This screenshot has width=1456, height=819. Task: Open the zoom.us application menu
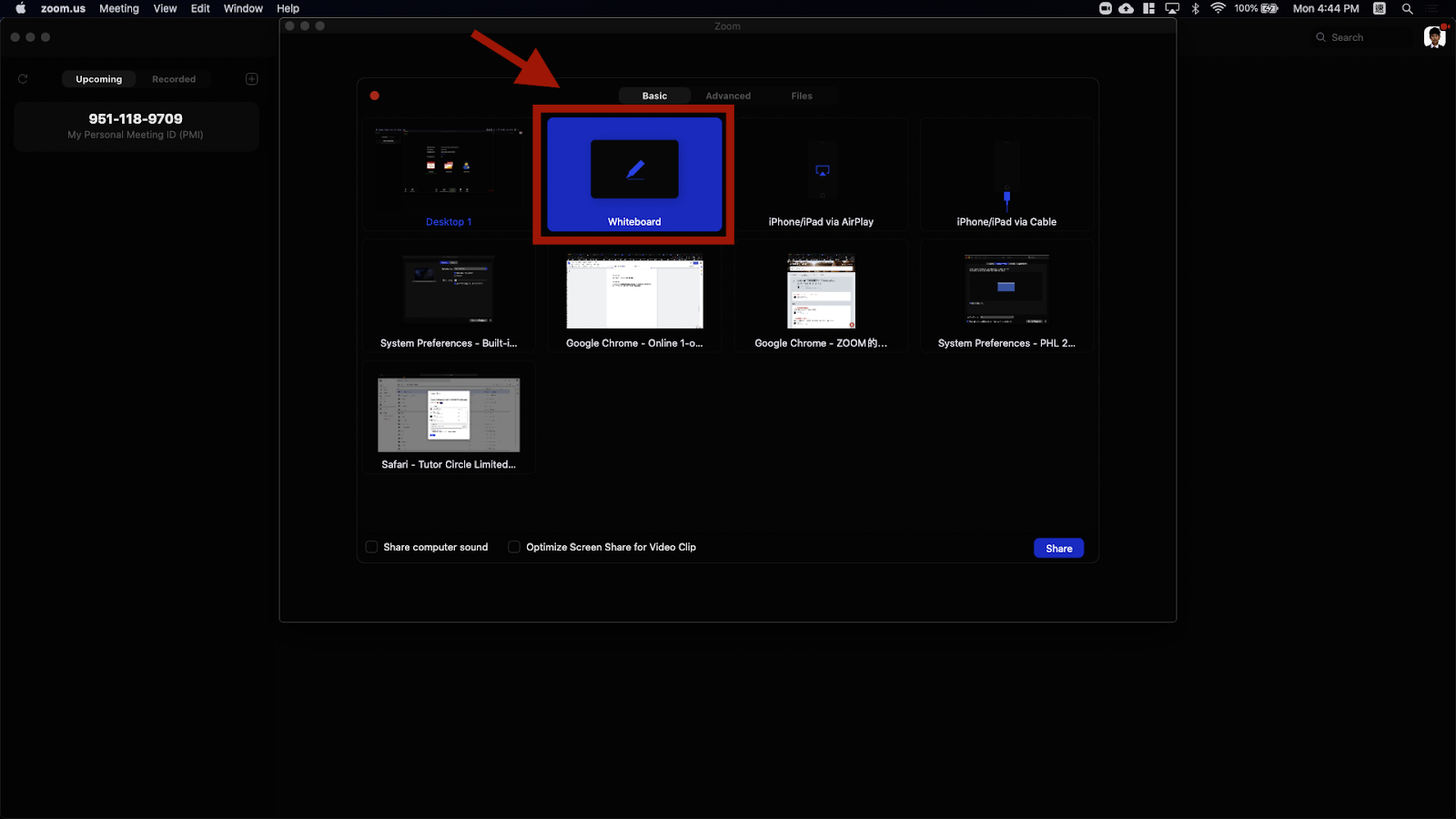(x=63, y=8)
